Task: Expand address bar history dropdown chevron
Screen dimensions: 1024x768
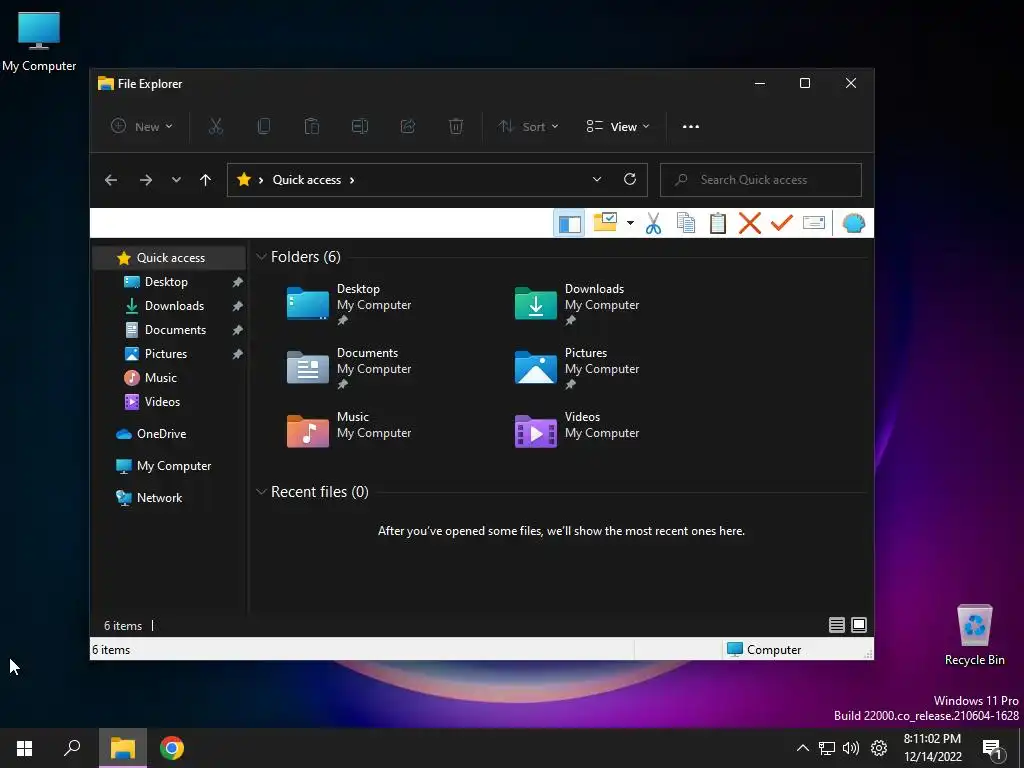Action: coord(597,180)
